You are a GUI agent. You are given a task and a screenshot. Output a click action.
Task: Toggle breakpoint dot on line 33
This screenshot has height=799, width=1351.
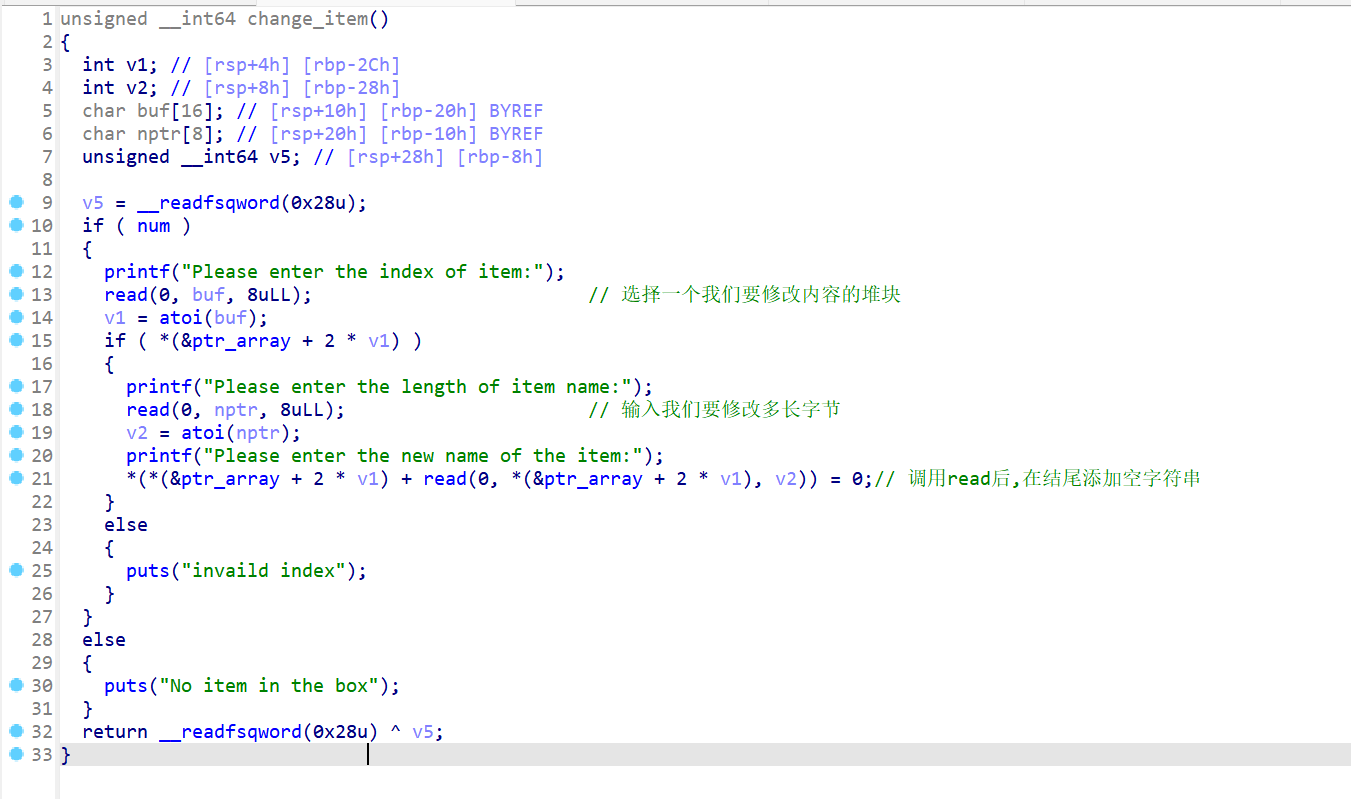15,754
